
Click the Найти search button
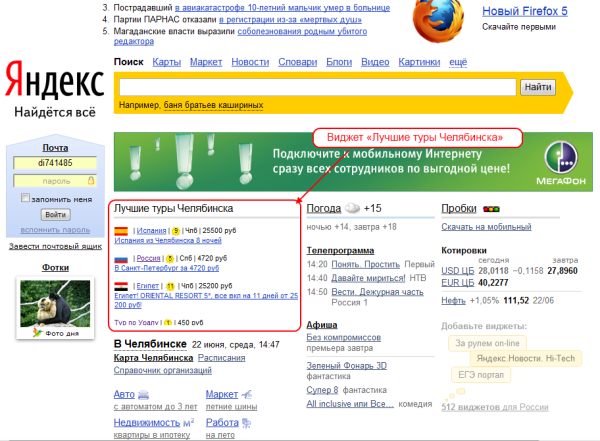tap(538, 87)
